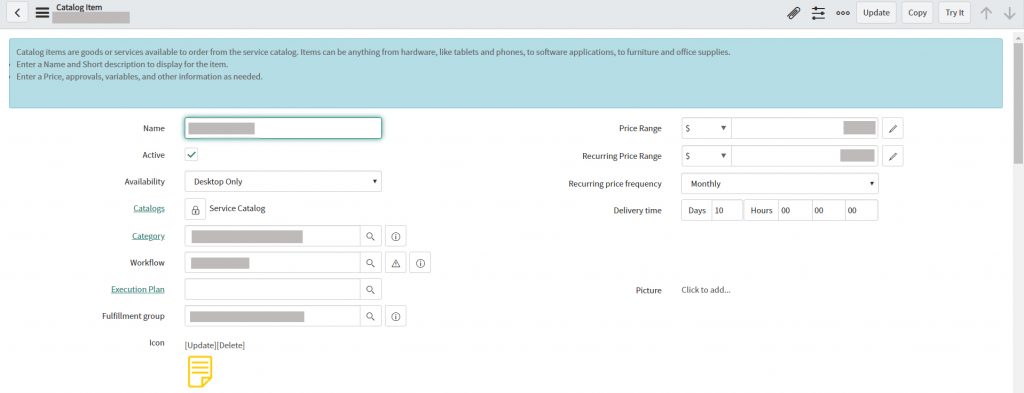Click to add a Picture
The height and width of the screenshot is (393, 1024).
[706, 290]
